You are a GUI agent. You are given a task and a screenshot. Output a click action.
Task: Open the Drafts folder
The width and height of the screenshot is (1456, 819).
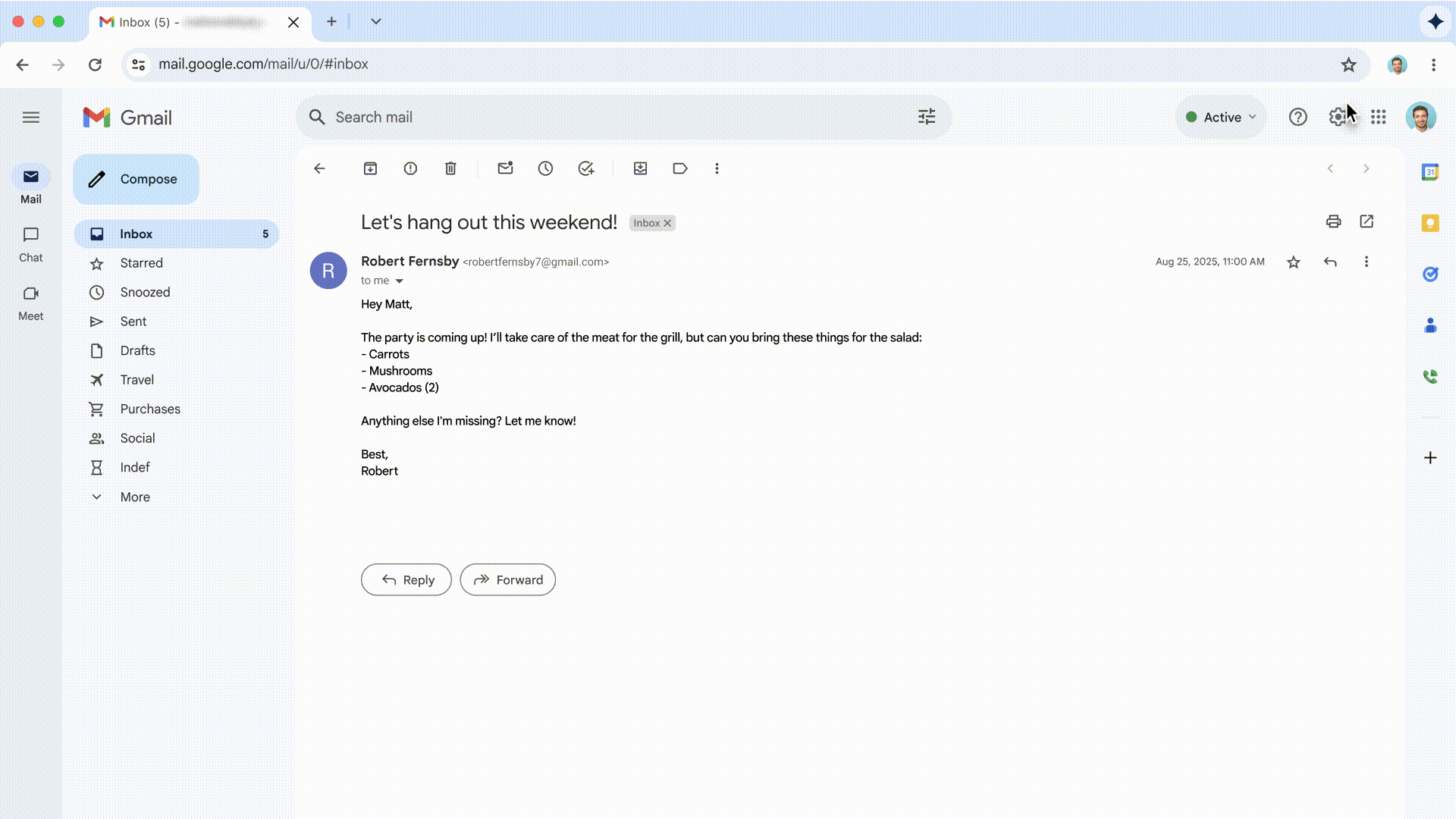tap(139, 350)
